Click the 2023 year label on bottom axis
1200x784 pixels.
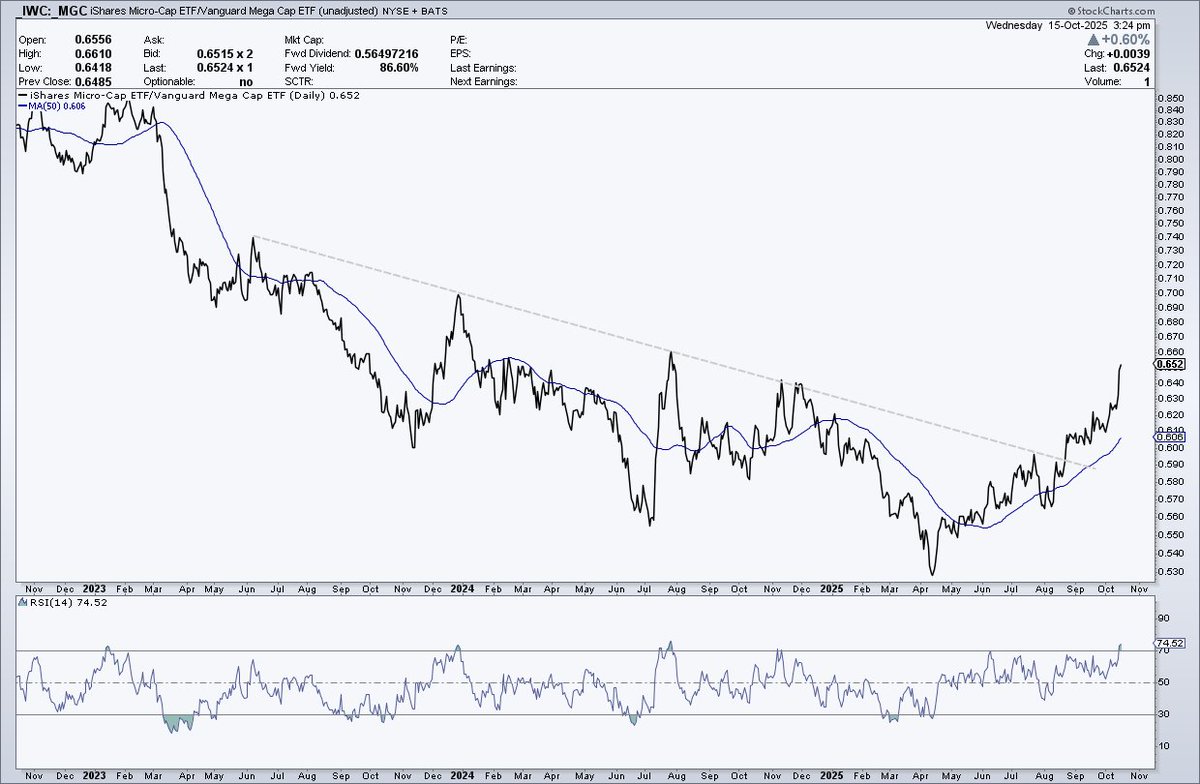(x=96, y=591)
